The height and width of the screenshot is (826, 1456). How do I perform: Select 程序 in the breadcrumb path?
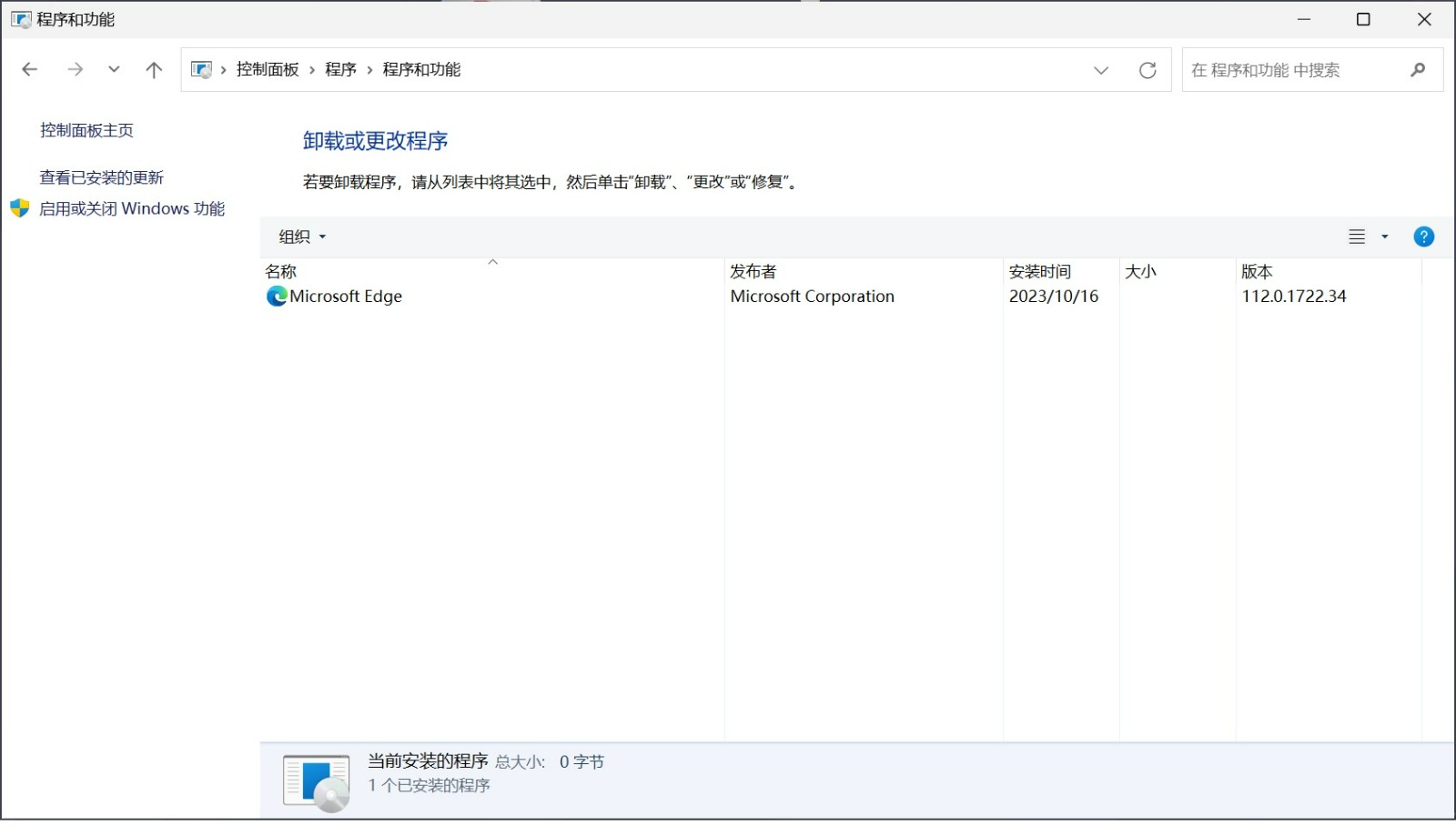(x=340, y=69)
